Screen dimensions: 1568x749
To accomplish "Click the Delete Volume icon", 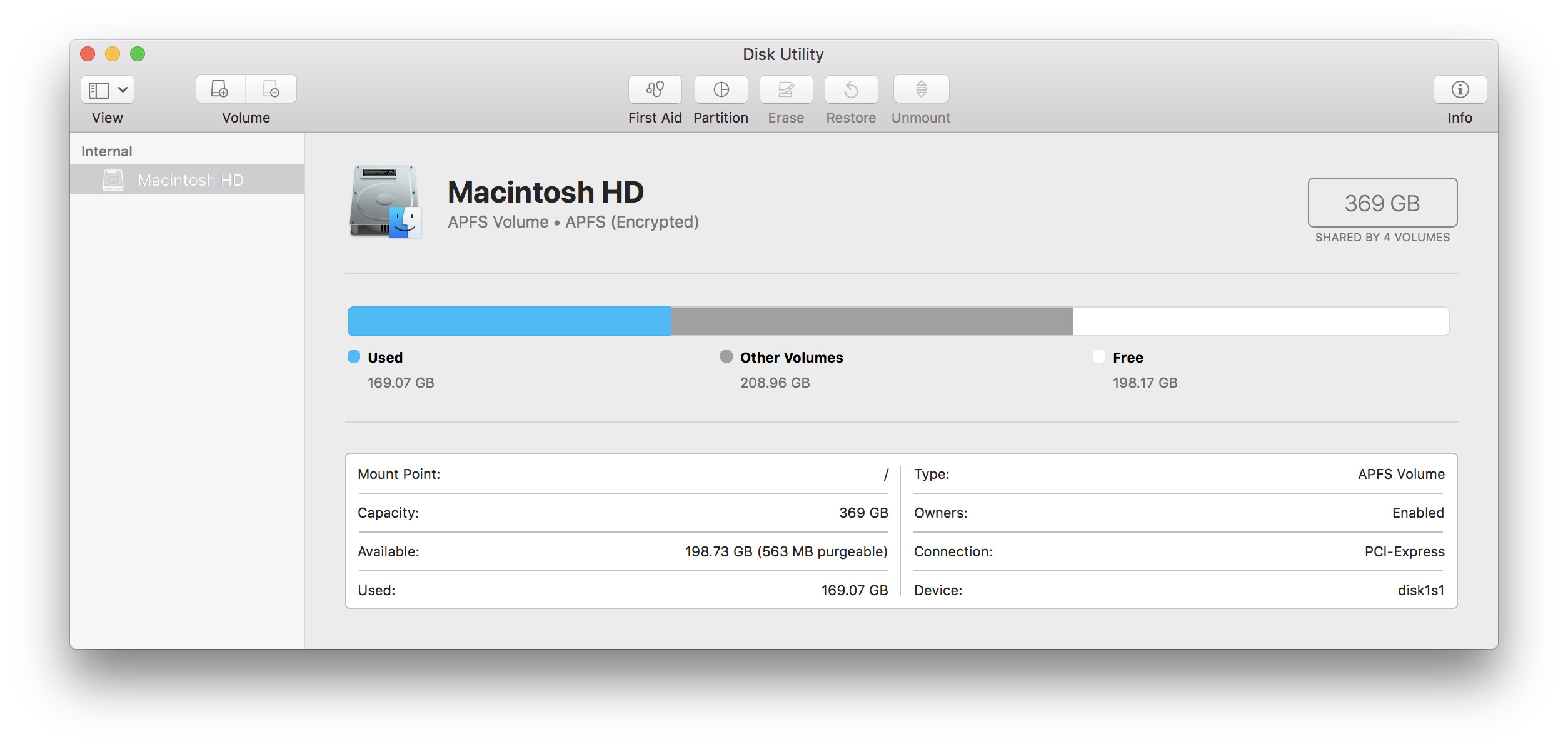I will tap(271, 89).
